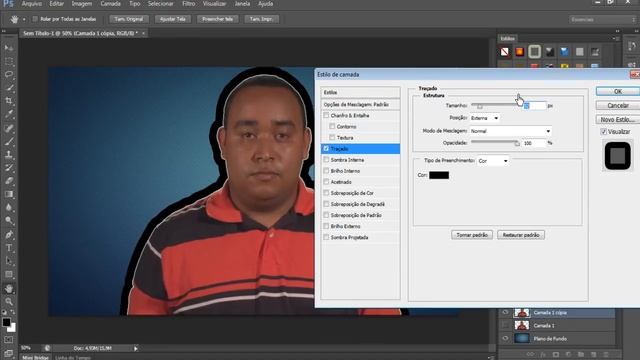640x360 pixels.
Task: Select the Camada 1 layer thumbnail
Action: [x=522, y=325]
